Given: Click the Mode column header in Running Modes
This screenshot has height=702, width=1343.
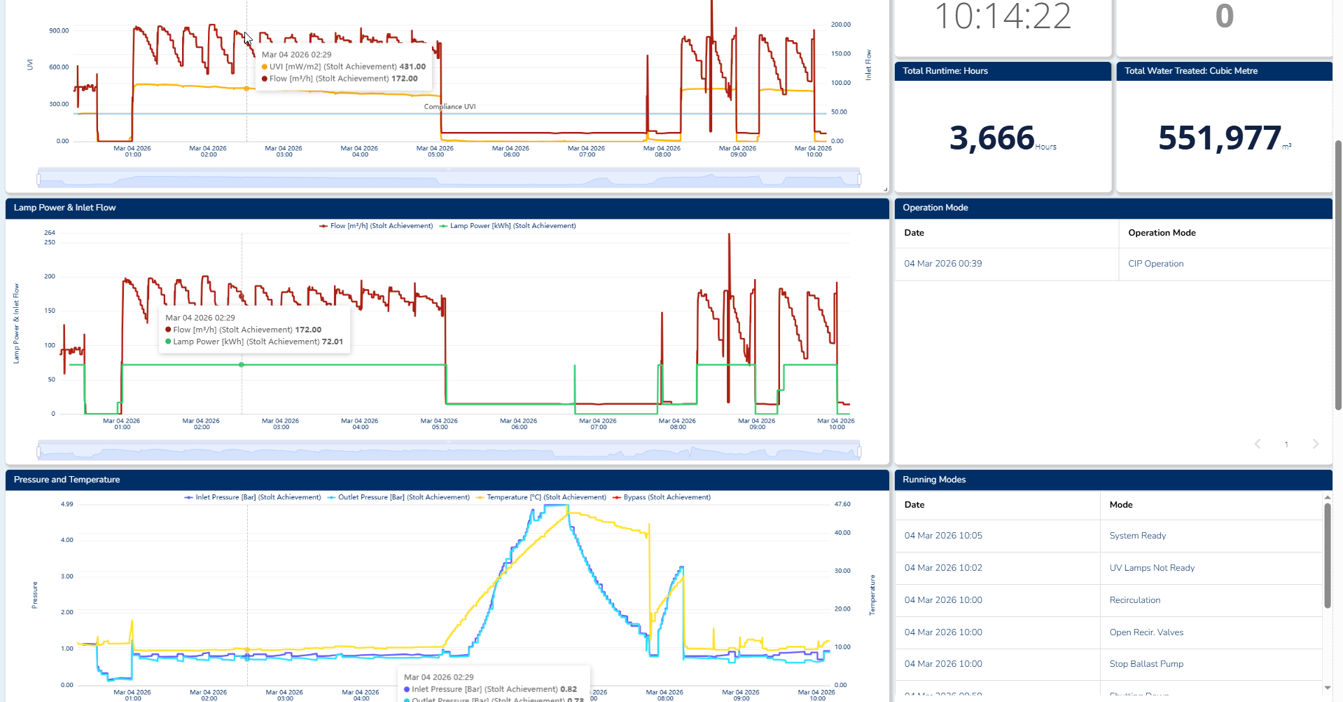Looking at the screenshot, I should coord(1120,505).
